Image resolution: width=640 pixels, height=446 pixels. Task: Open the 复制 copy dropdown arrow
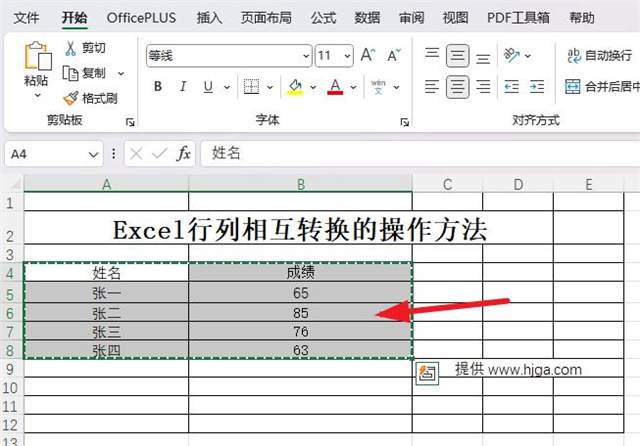(121, 74)
